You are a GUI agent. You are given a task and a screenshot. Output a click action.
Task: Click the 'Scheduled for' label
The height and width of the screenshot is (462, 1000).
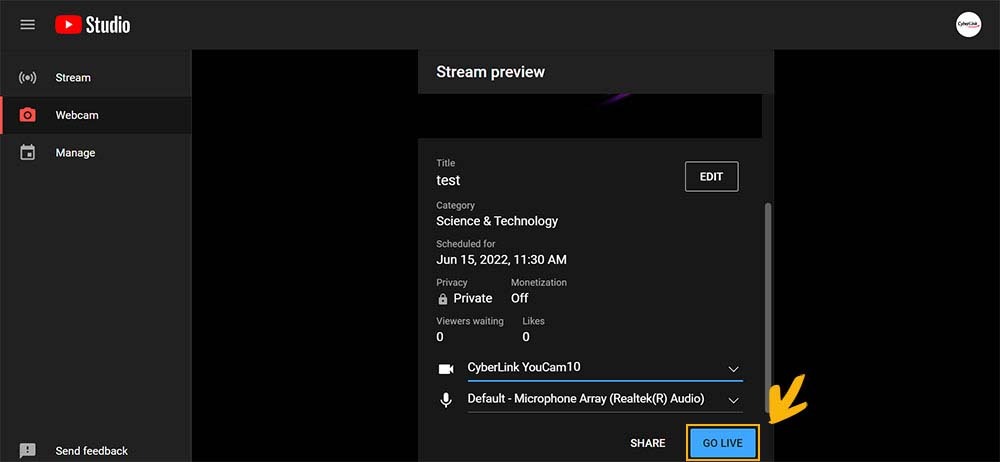coord(466,244)
